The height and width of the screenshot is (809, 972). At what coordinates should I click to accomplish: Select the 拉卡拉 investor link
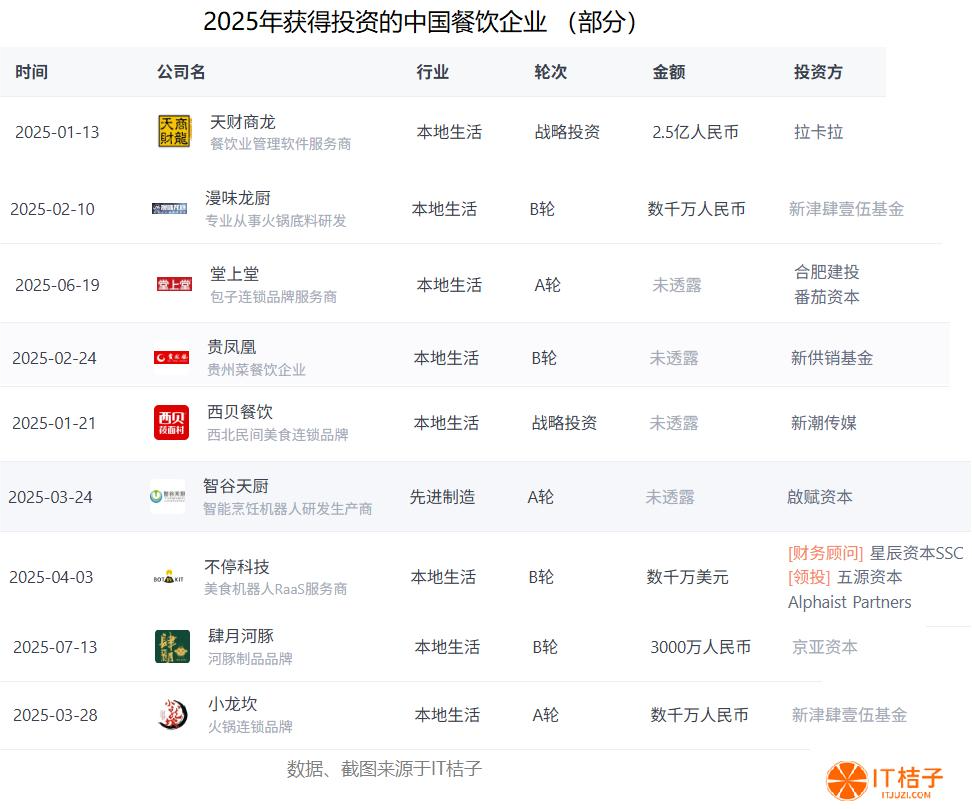coord(818,132)
